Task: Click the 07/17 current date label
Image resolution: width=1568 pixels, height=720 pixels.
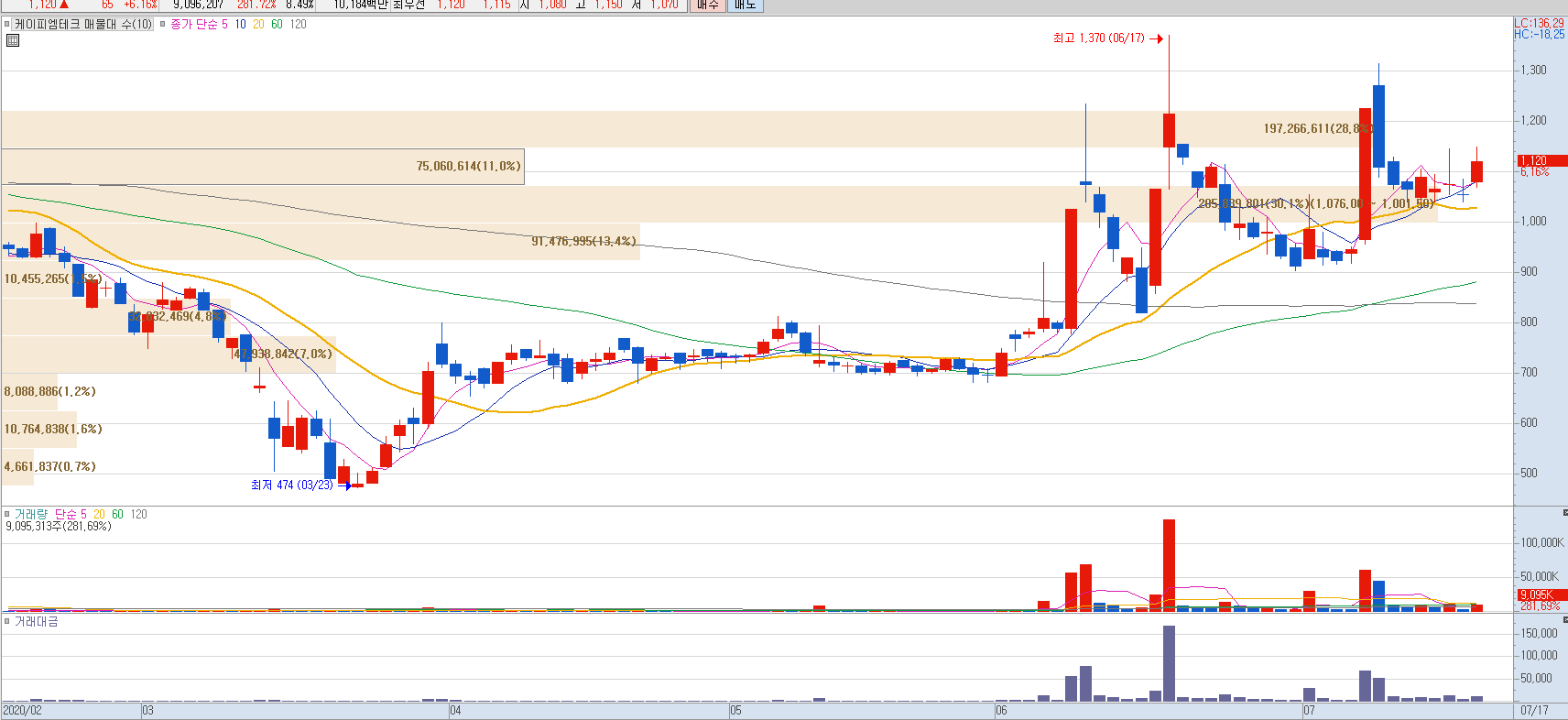Action: tap(1534, 710)
